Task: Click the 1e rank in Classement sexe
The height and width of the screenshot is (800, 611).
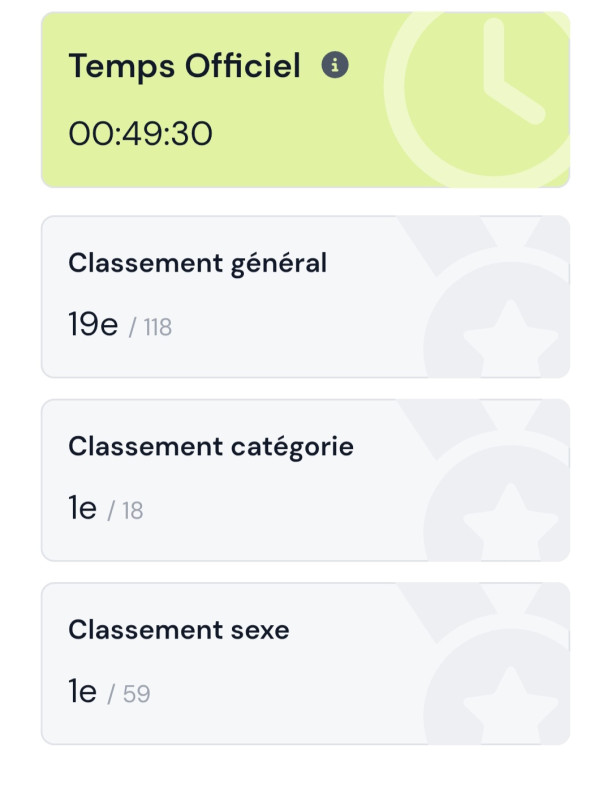Action: (x=82, y=692)
